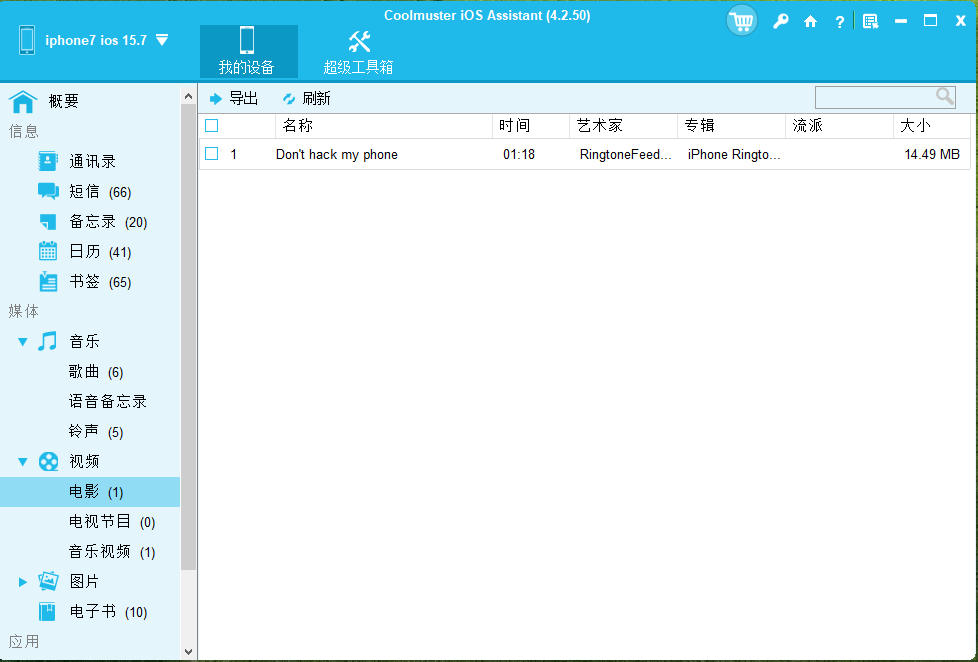The image size is (978, 662).
Task: Switch to 超级工具箱 tab
Action: pos(358,51)
